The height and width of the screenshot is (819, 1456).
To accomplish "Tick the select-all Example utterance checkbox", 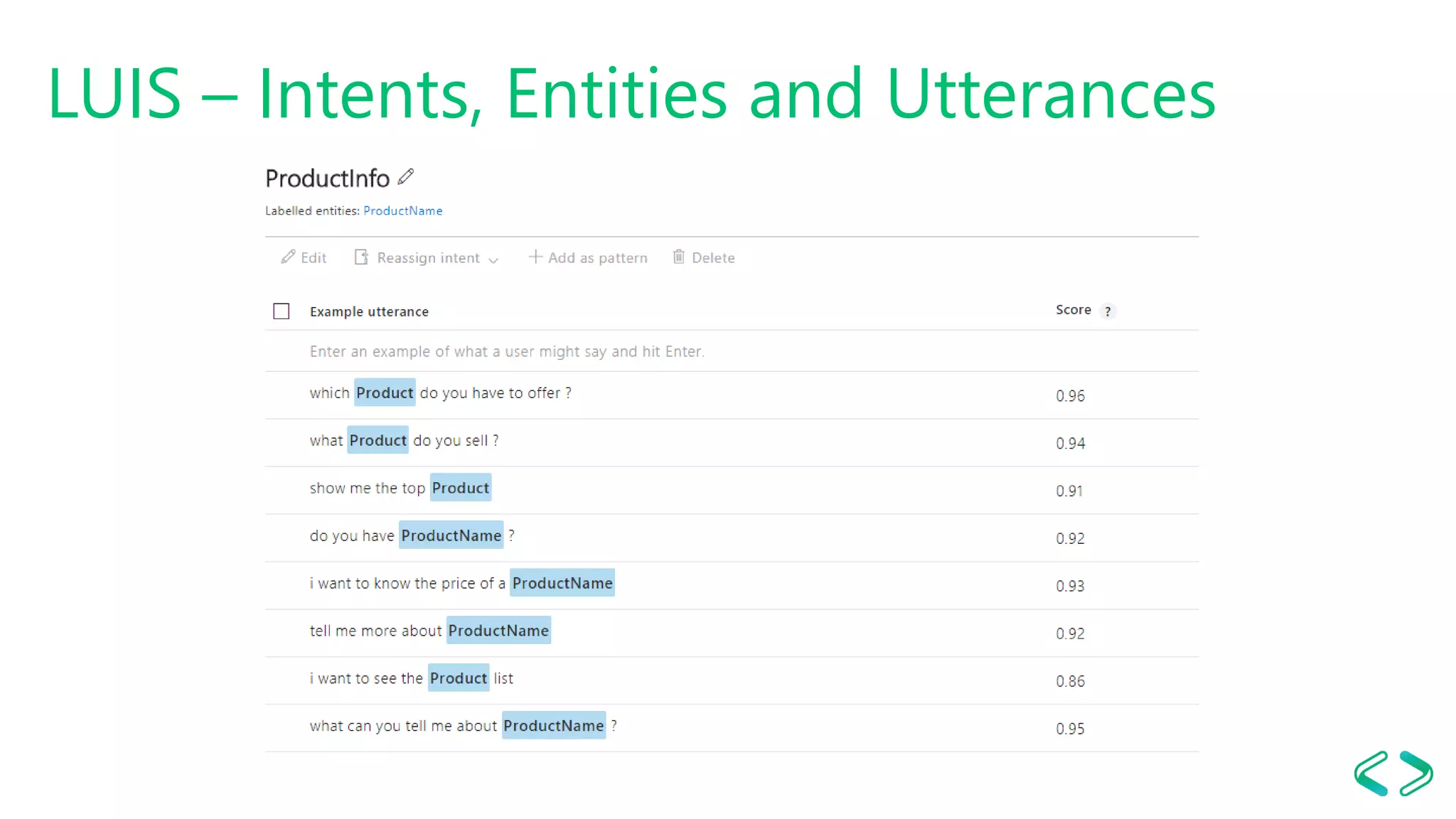I will coord(282,311).
